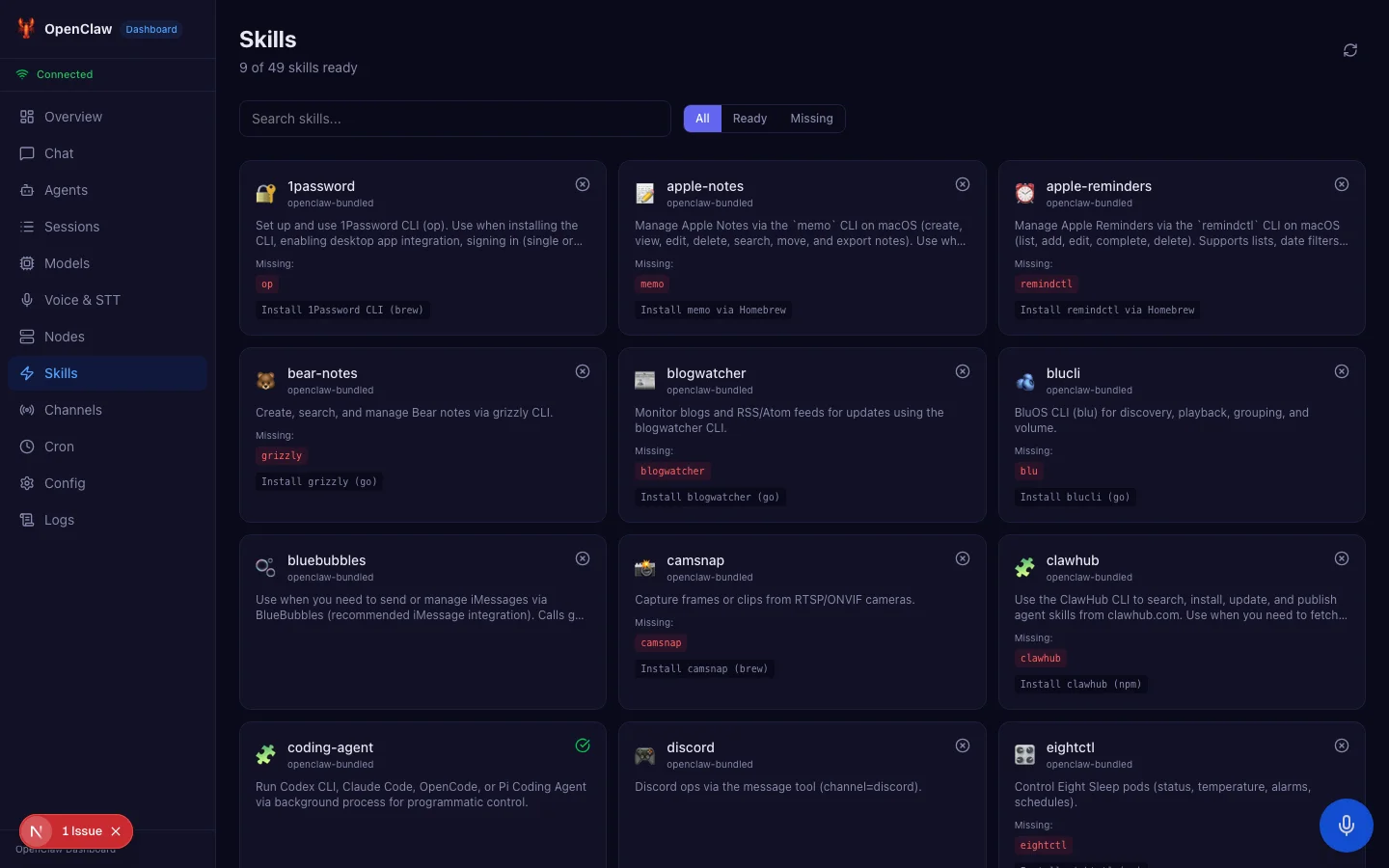1389x868 pixels.
Task: Click the missing status icon on 1password skill
Action: tap(583, 184)
